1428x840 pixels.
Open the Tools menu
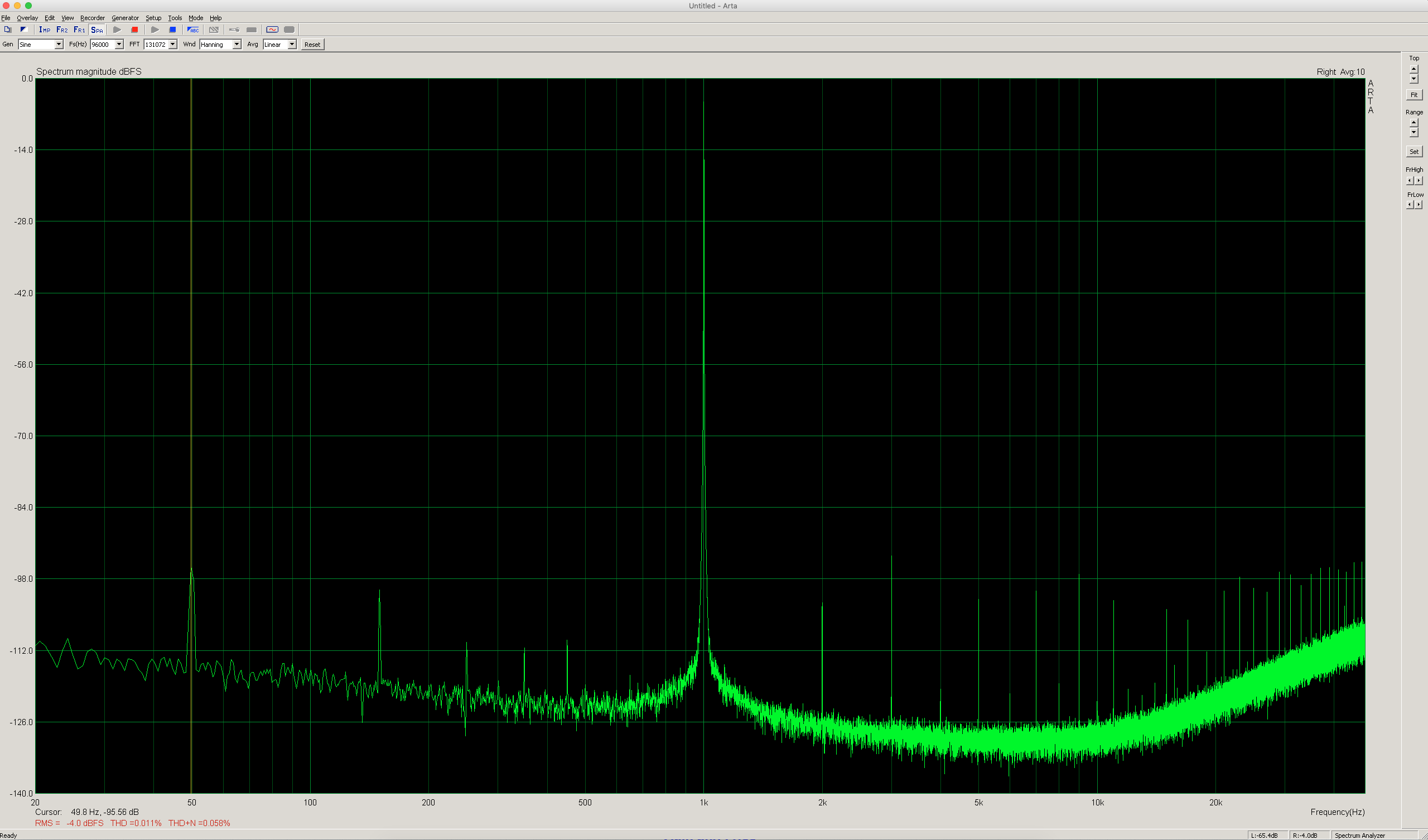coord(175,18)
